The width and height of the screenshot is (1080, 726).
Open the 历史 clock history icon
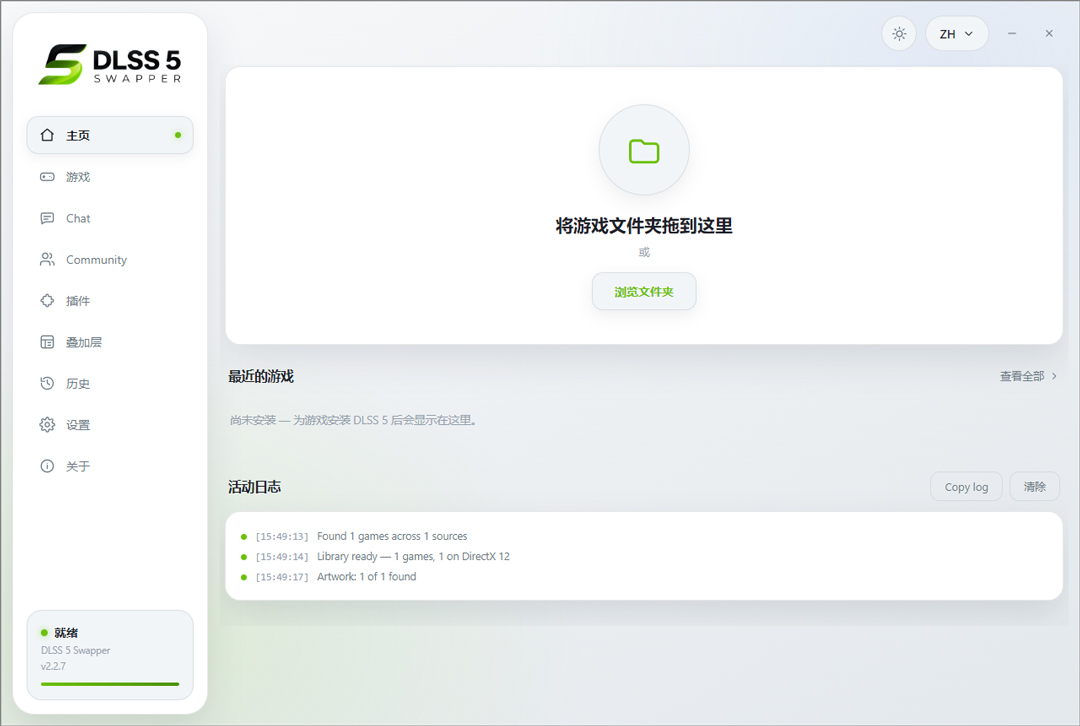click(x=47, y=384)
